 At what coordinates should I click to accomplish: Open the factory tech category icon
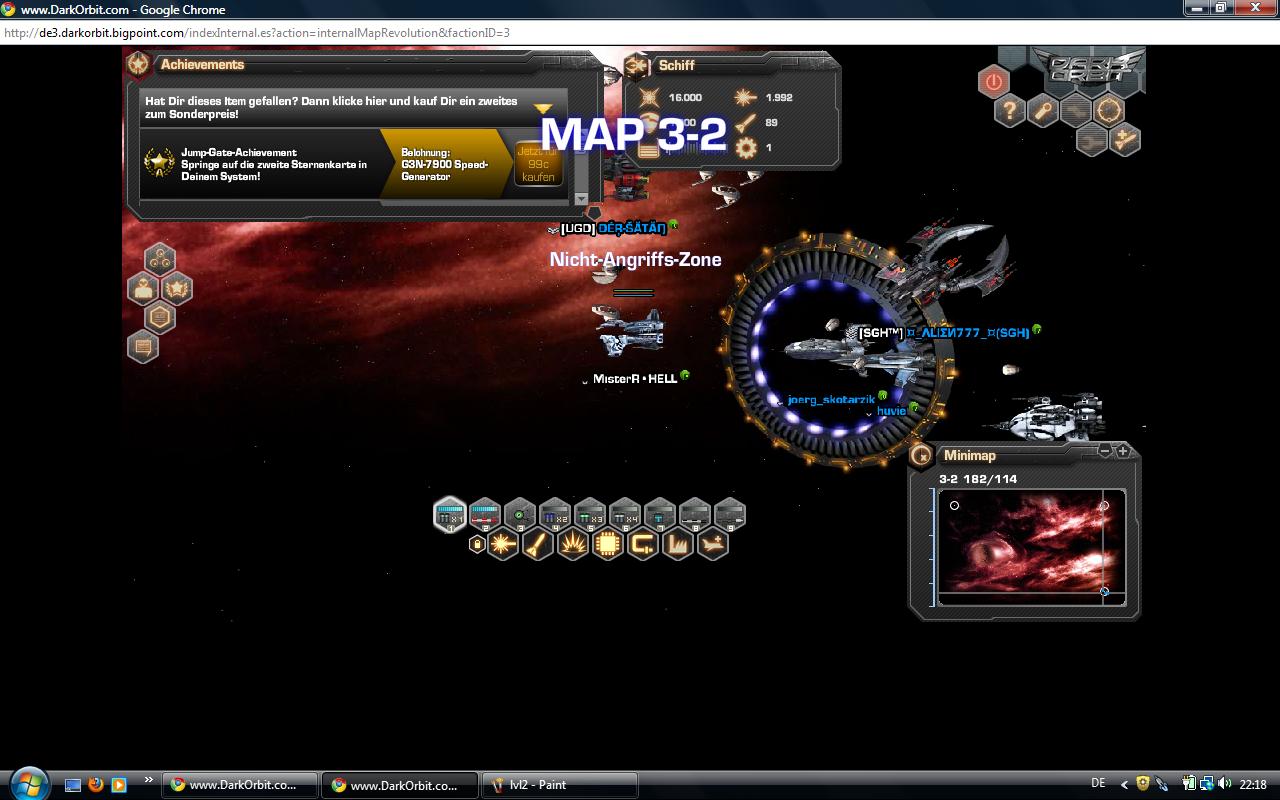(x=678, y=544)
